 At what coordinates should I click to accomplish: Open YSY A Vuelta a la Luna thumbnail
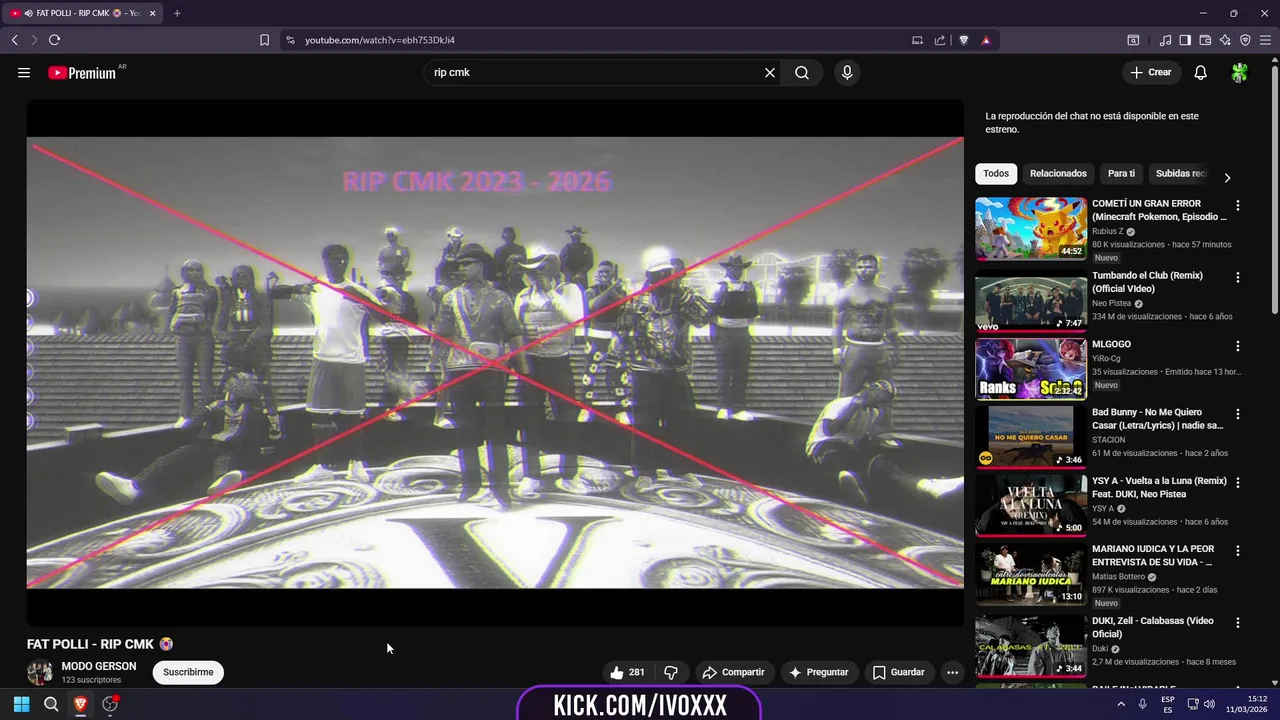pyautogui.click(x=1031, y=506)
